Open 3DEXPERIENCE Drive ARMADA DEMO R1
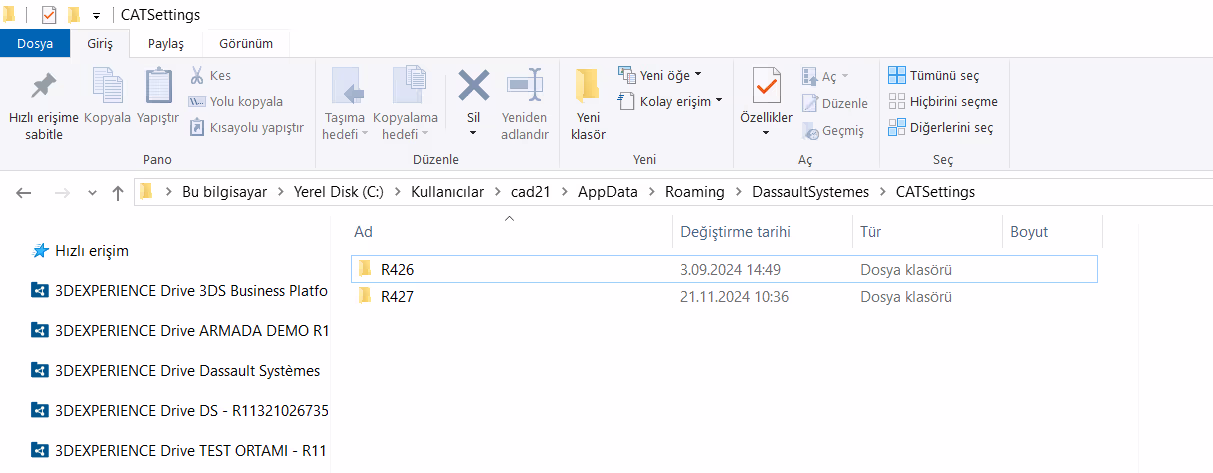This screenshot has width=1213, height=473. (180, 331)
